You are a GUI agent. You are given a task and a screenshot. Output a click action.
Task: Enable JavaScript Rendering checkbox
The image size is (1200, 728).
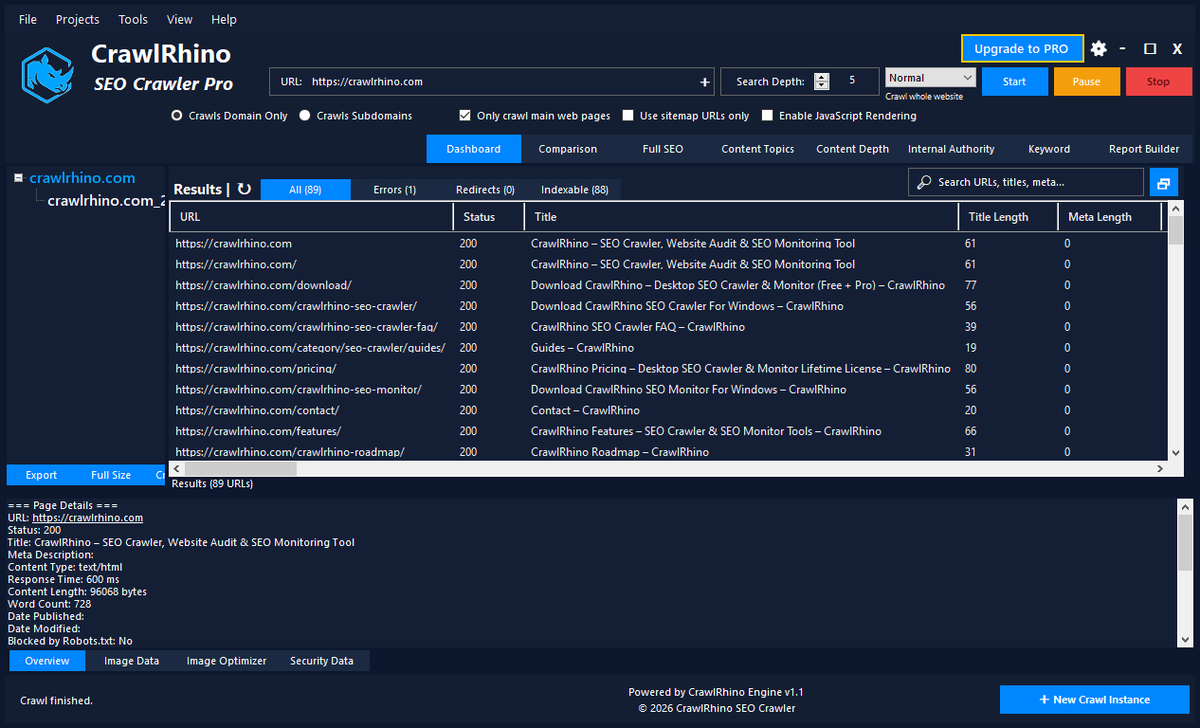[x=767, y=116]
